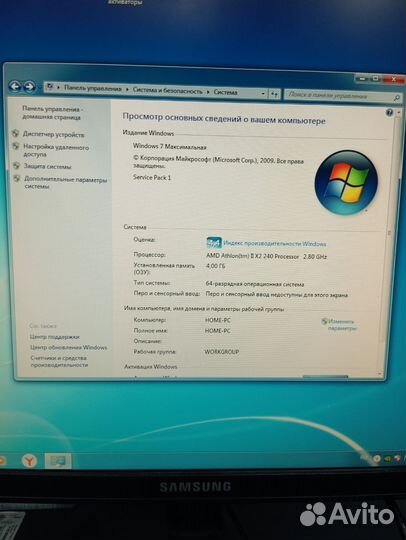Open Yandex browser from the taskbar
Screen dimensions: 406x540
pyautogui.click(x=29, y=460)
